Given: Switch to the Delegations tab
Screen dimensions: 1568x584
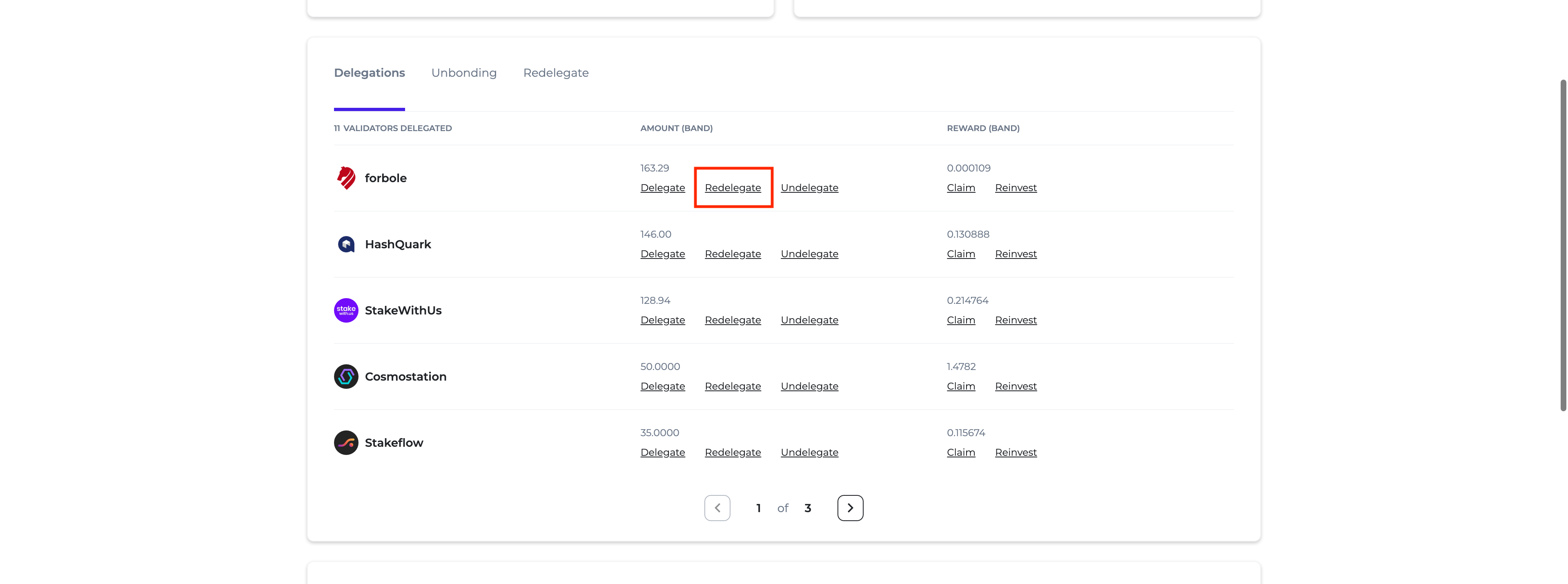Looking at the screenshot, I should 370,72.
